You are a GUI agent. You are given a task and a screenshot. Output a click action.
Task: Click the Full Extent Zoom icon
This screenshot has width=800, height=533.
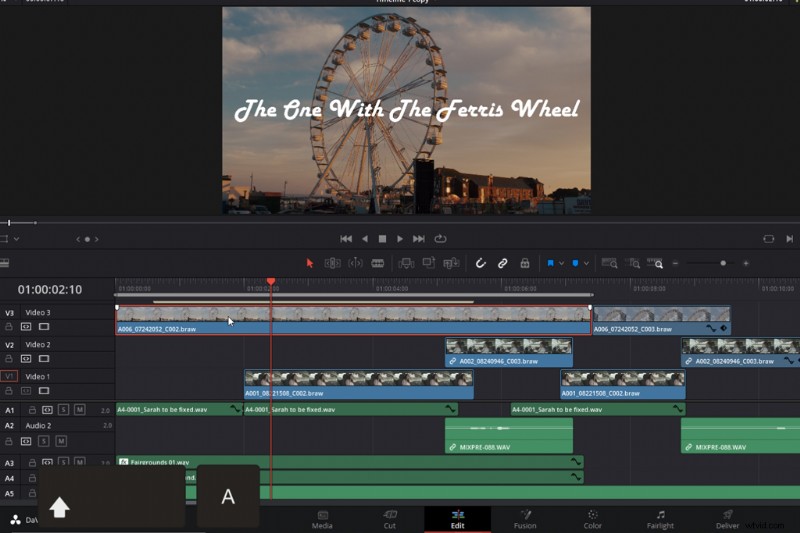pyautogui.click(x=609, y=263)
